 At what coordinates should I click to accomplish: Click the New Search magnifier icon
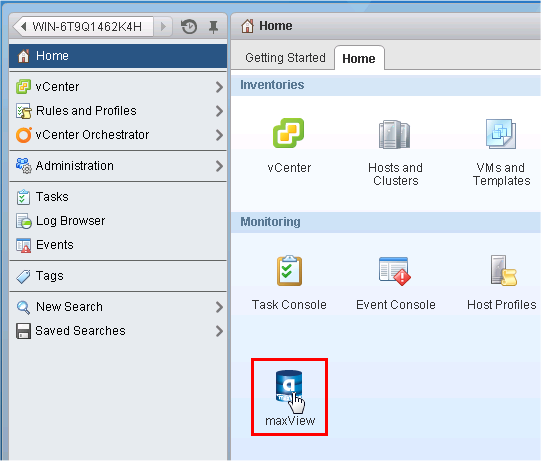pyautogui.click(x=23, y=307)
